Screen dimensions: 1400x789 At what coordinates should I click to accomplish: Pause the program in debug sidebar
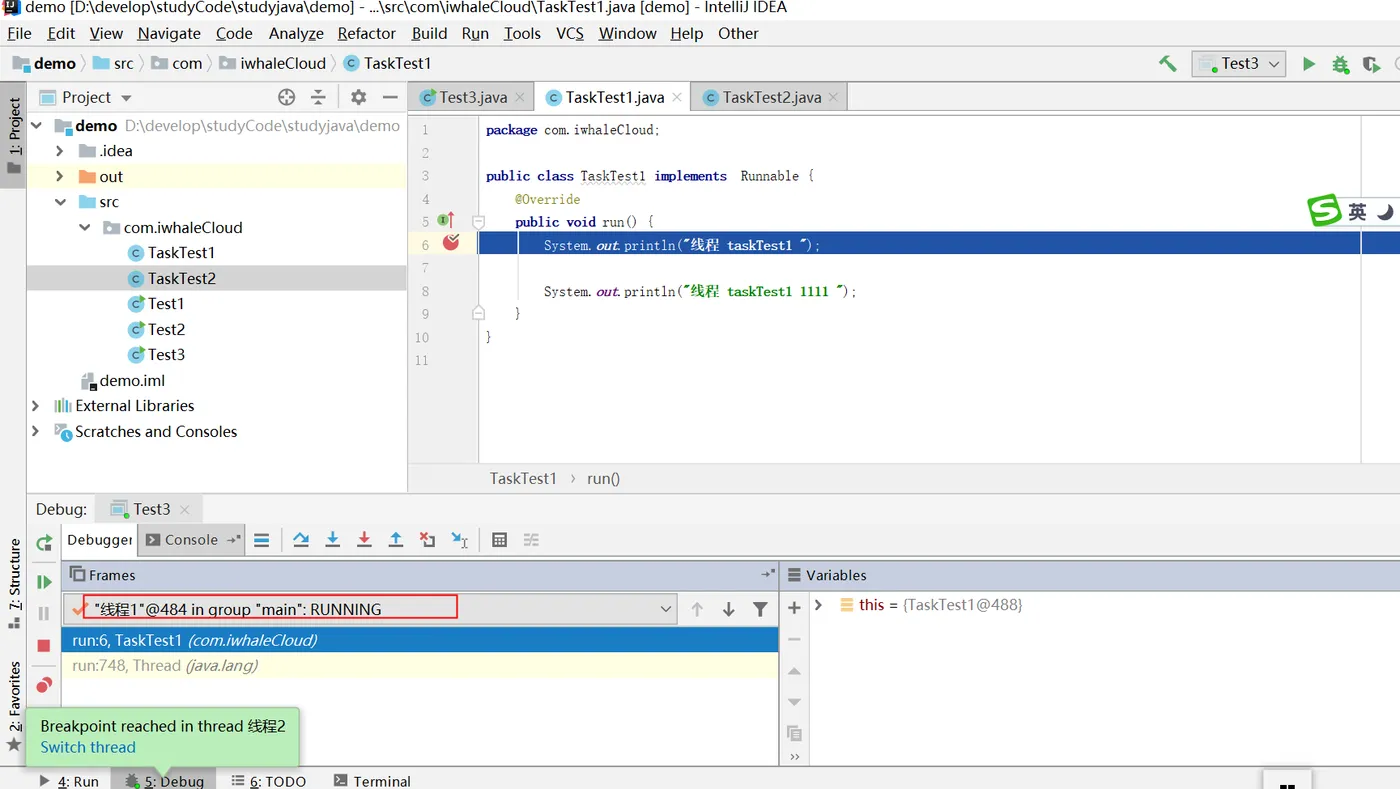[x=44, y=613]
